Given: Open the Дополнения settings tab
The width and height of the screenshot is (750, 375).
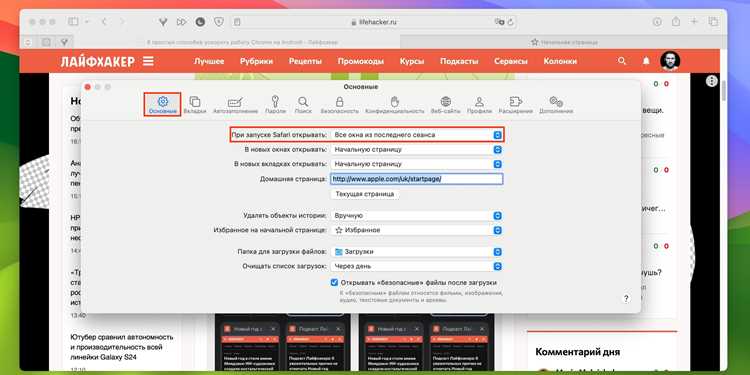Looking at the screenshot, I should (556, 105).
